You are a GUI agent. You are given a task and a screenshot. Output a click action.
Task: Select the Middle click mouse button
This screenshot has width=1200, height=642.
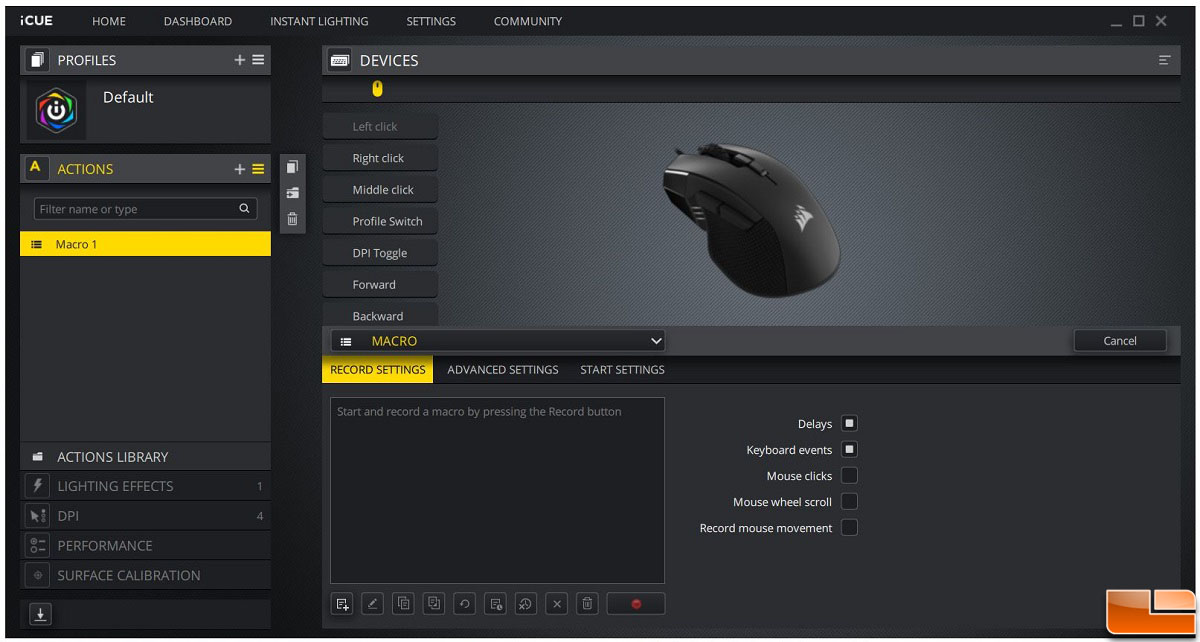point(380,190)
